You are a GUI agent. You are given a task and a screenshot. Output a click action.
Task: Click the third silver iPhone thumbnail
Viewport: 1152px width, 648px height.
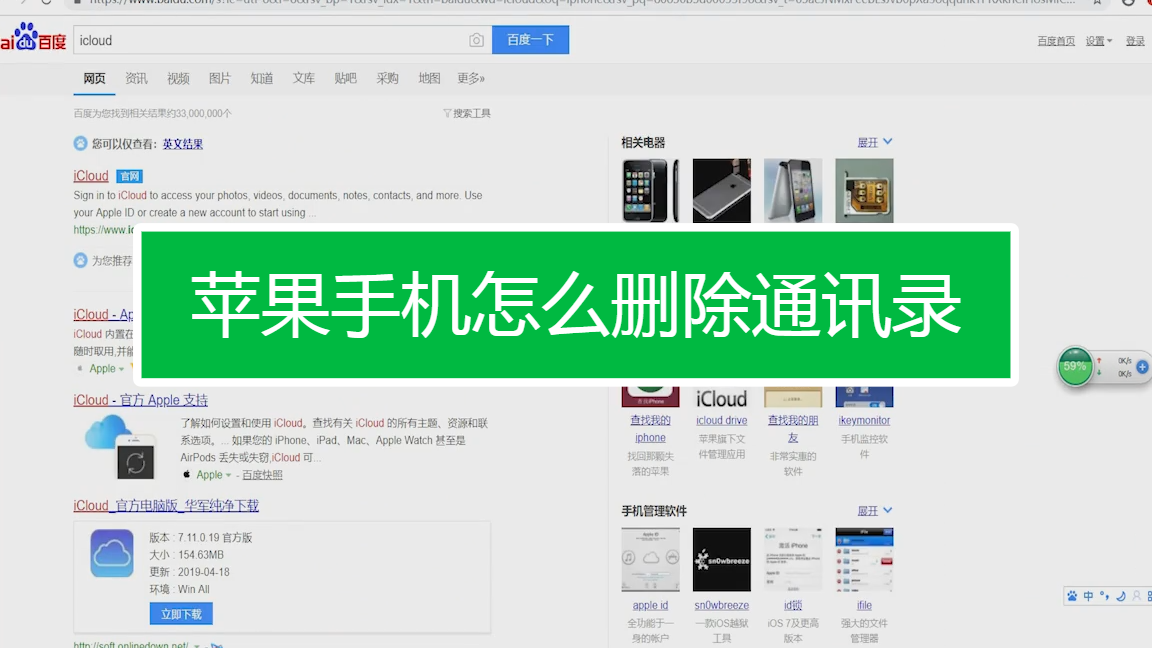click(793, 190)
